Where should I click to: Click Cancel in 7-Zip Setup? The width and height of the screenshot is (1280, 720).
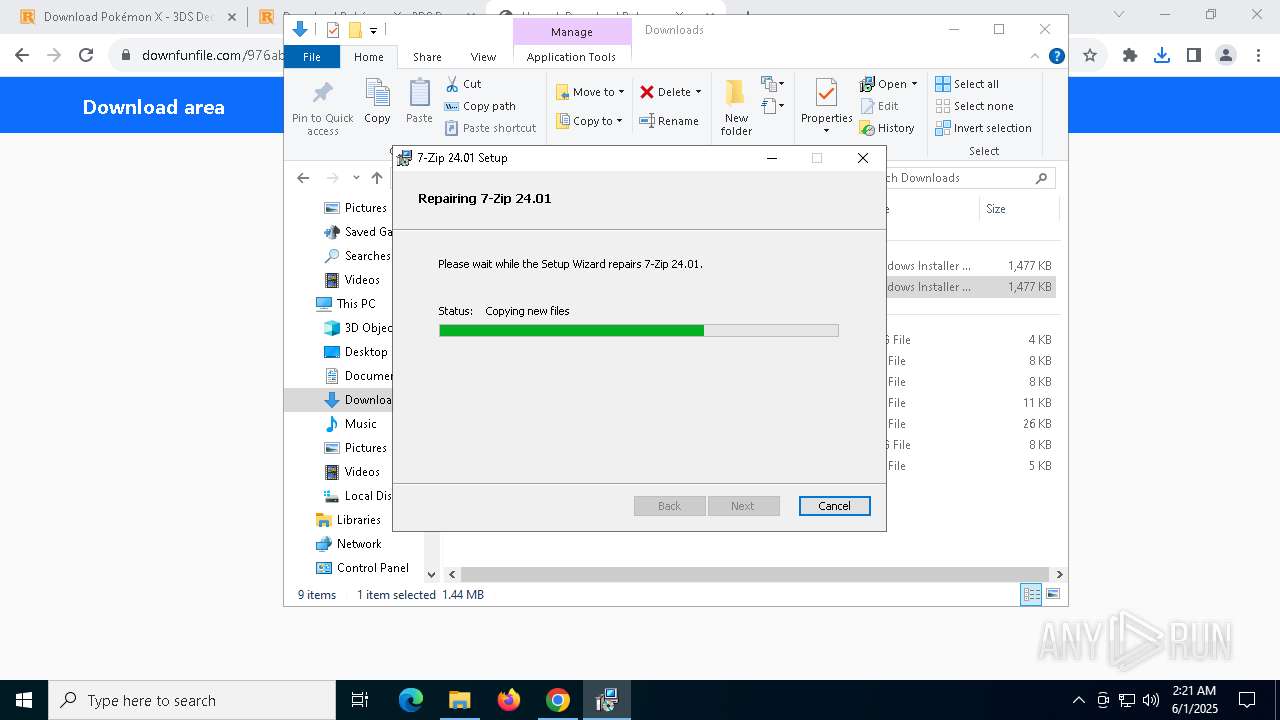(835, 506)
